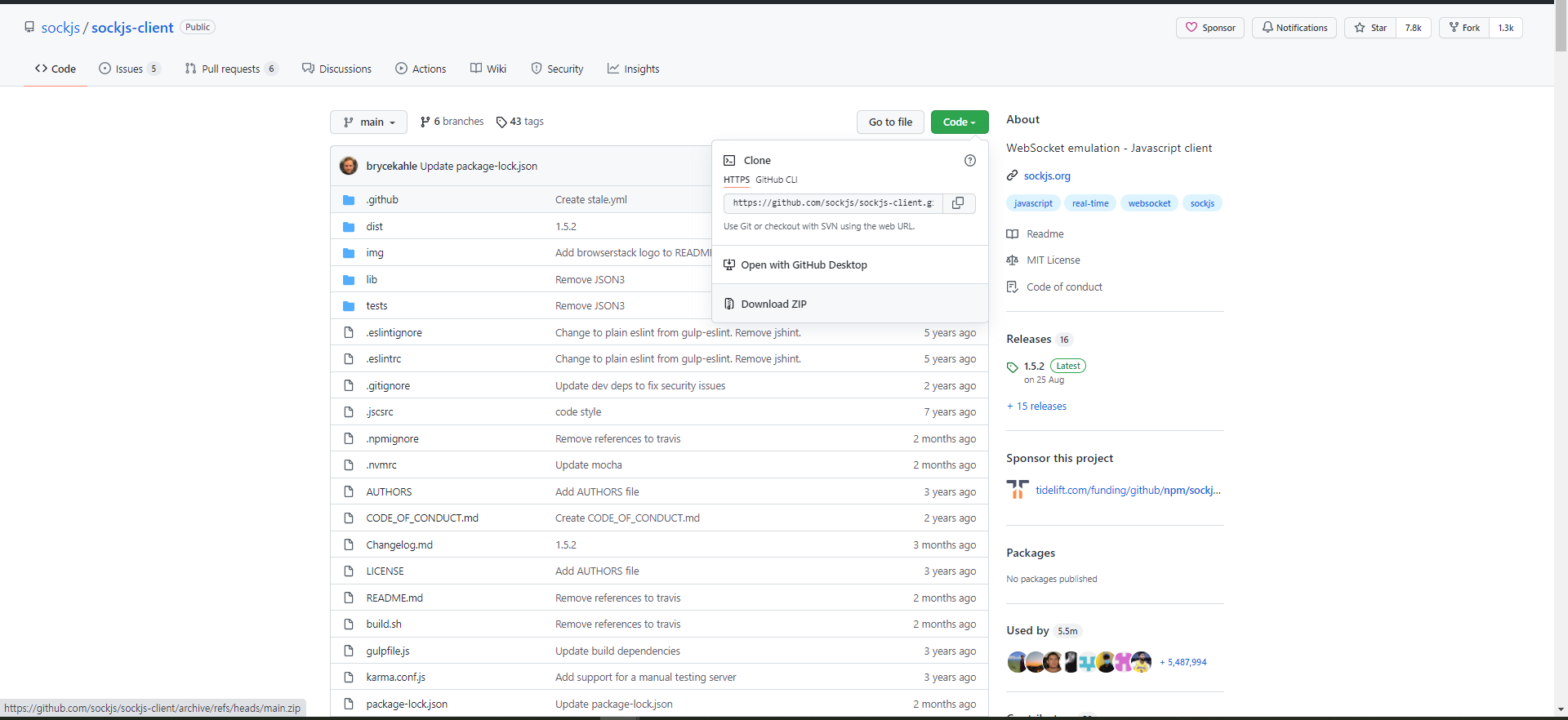1568x720 pixels.
Task: Click the gulpfile.js file icon
Action: tap(349, 651)
